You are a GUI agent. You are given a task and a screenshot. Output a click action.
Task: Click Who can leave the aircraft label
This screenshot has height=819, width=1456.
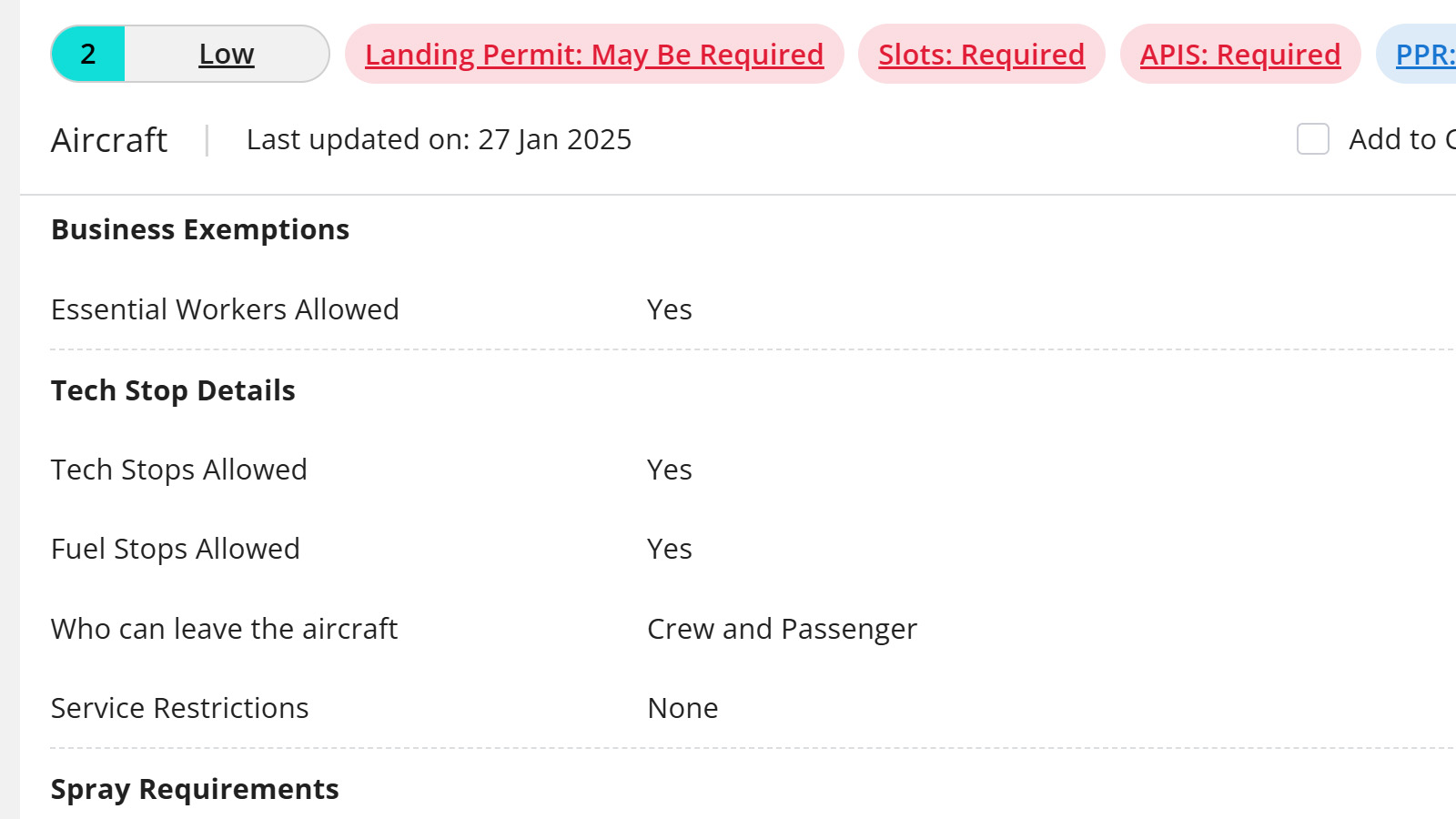point(224,629)
